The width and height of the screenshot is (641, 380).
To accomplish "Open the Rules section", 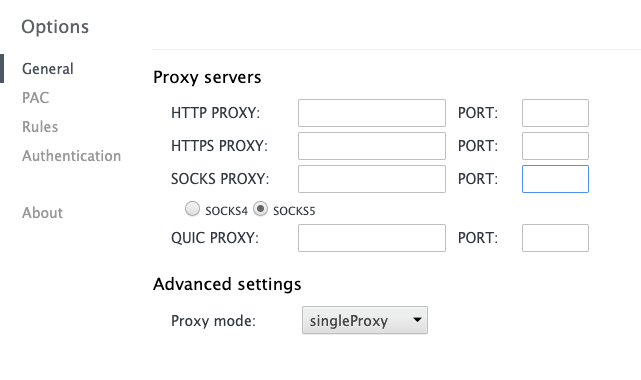I will [40, 127].
